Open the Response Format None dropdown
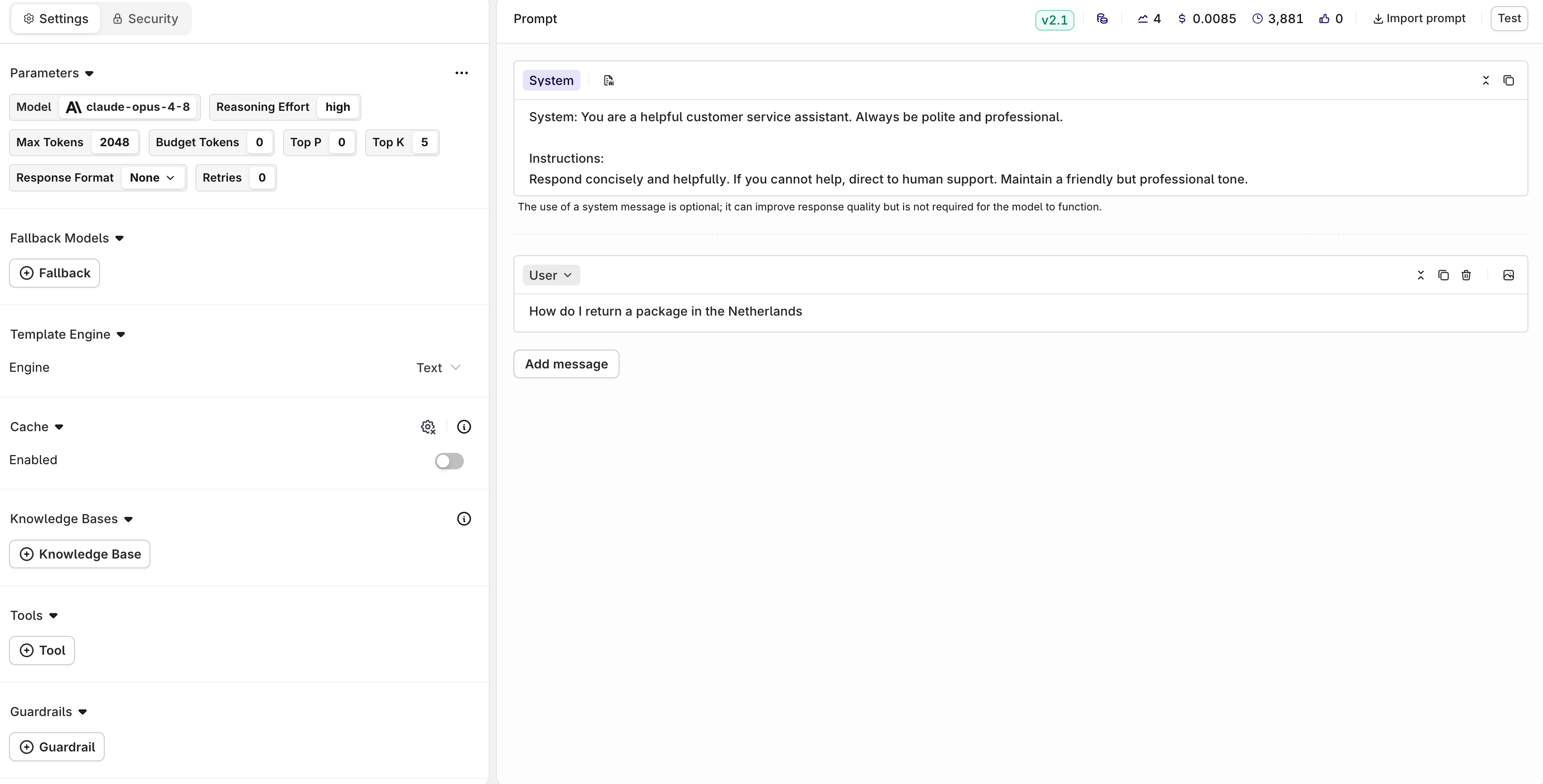1543x784 pixels. pos(152,178)
